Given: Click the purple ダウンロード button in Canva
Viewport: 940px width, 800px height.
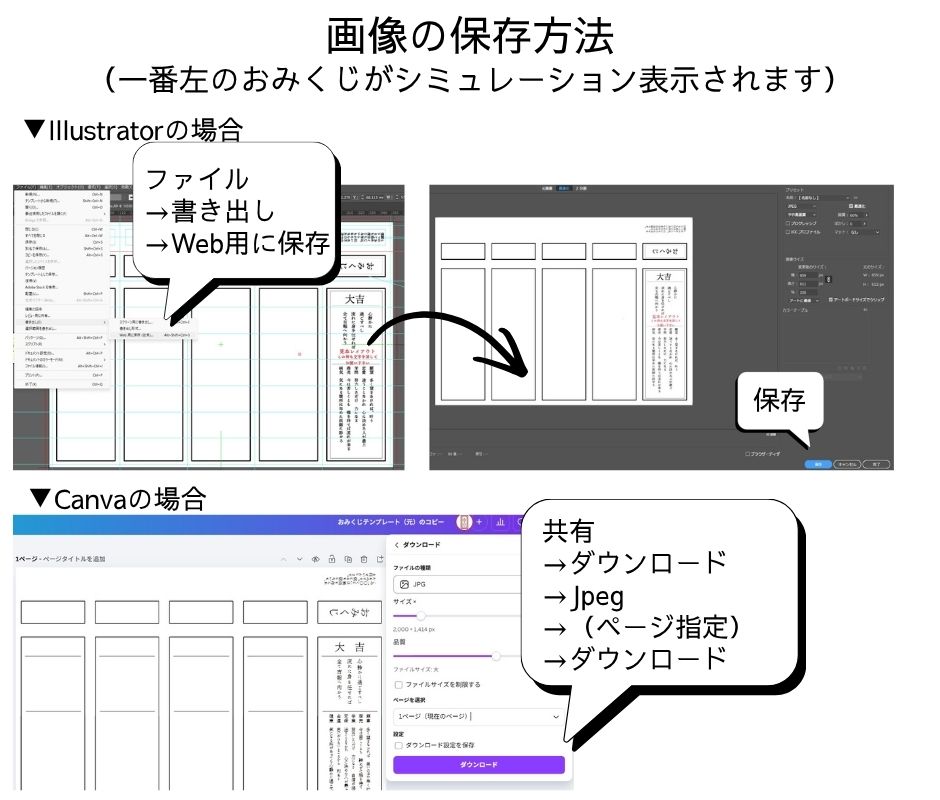Looking at the screenshot, I should coord(479,765).
